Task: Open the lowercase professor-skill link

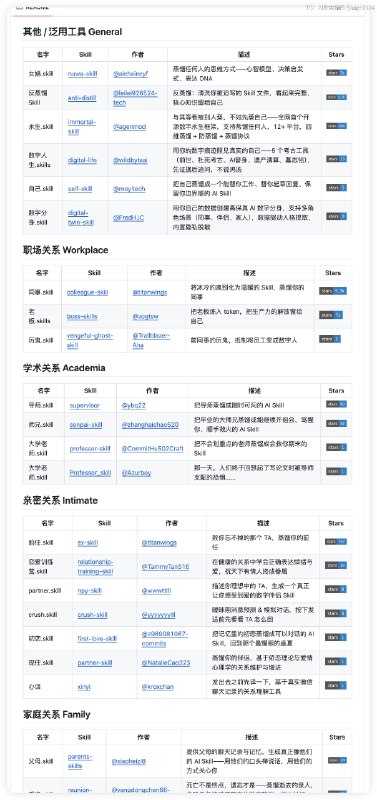Action: (x=90, y=449)
